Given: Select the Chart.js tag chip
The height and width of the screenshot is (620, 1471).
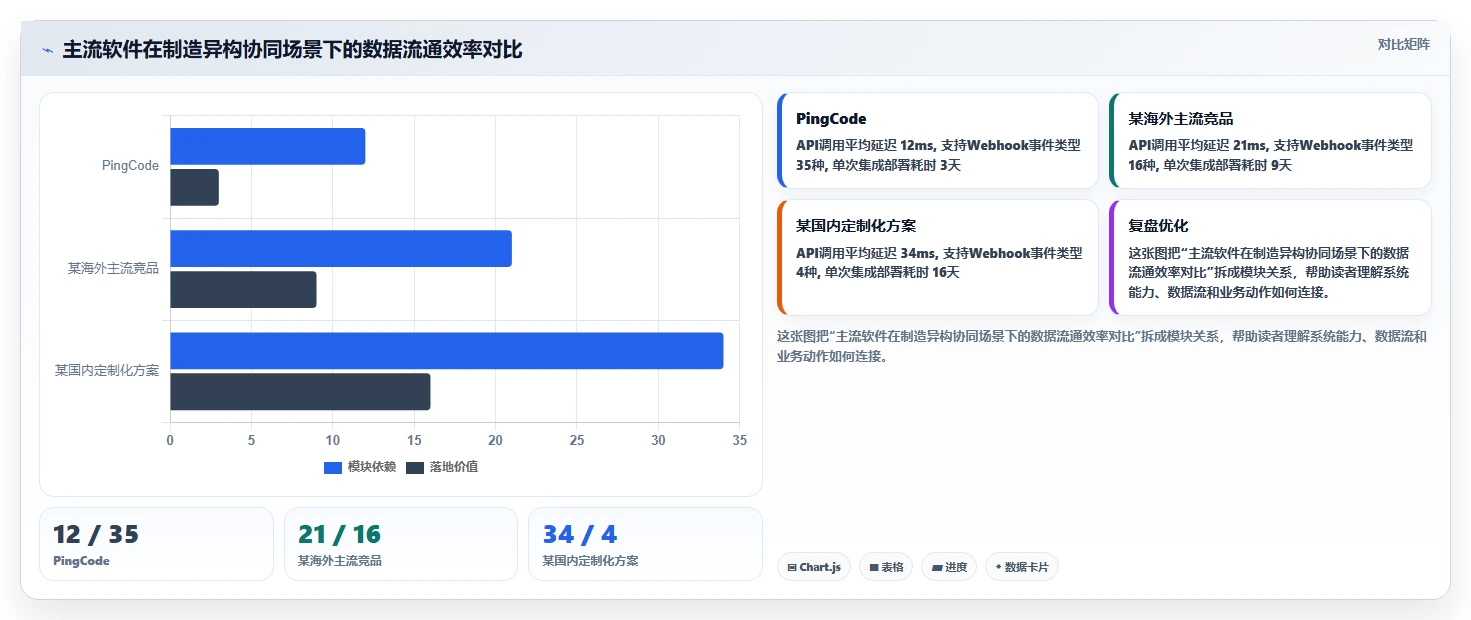Looking at the screenshot, I should pos(814,567).
